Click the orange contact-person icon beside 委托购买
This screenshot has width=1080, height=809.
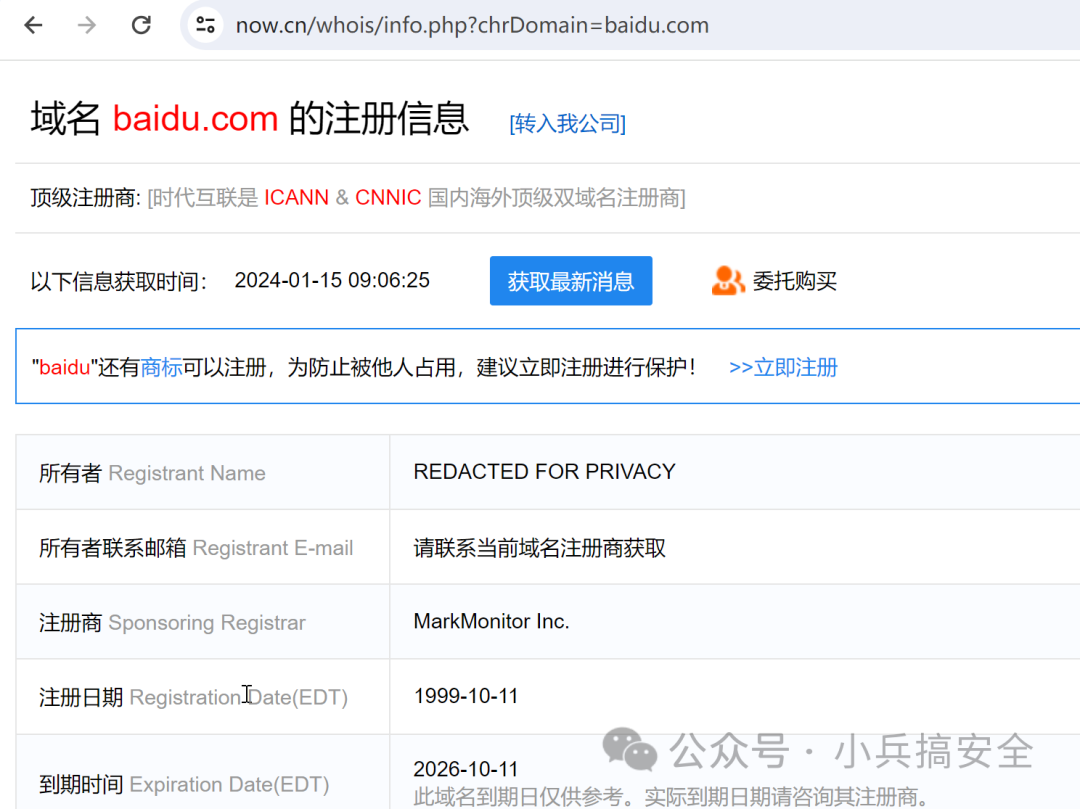(x=728, y=281)
